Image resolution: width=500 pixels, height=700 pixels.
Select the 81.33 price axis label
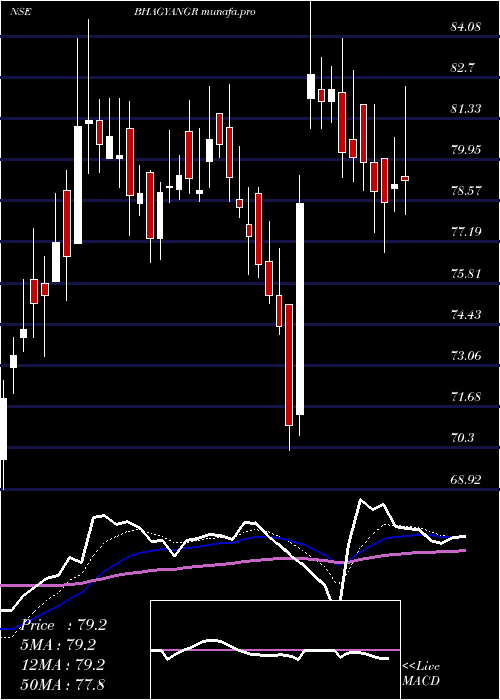[466, 108]
